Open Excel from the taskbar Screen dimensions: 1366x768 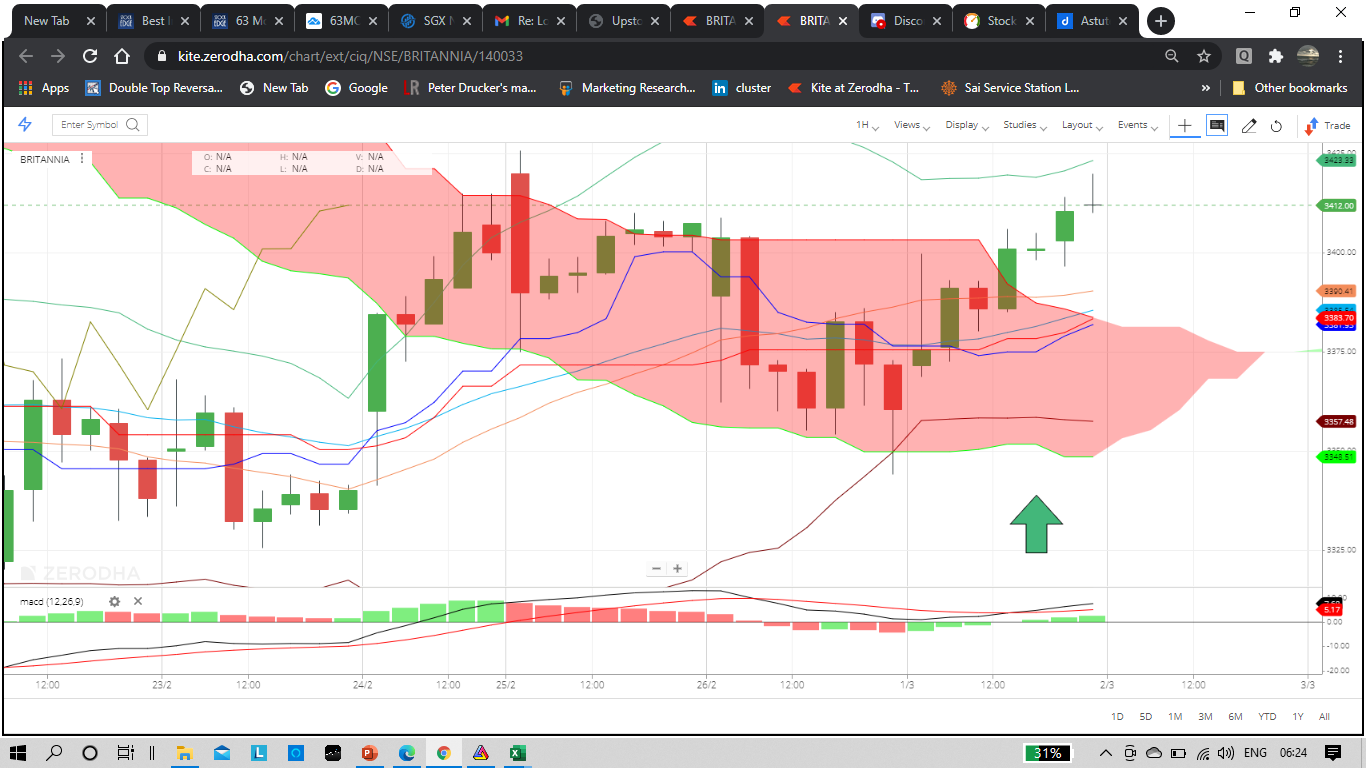click(516, 753)
